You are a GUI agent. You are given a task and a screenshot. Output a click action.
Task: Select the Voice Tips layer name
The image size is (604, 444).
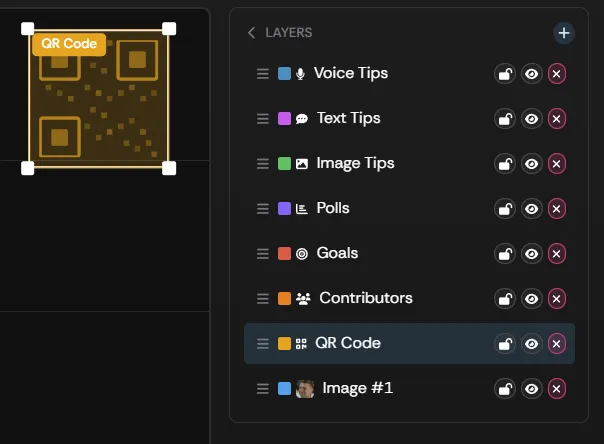[x=351, y=74]
